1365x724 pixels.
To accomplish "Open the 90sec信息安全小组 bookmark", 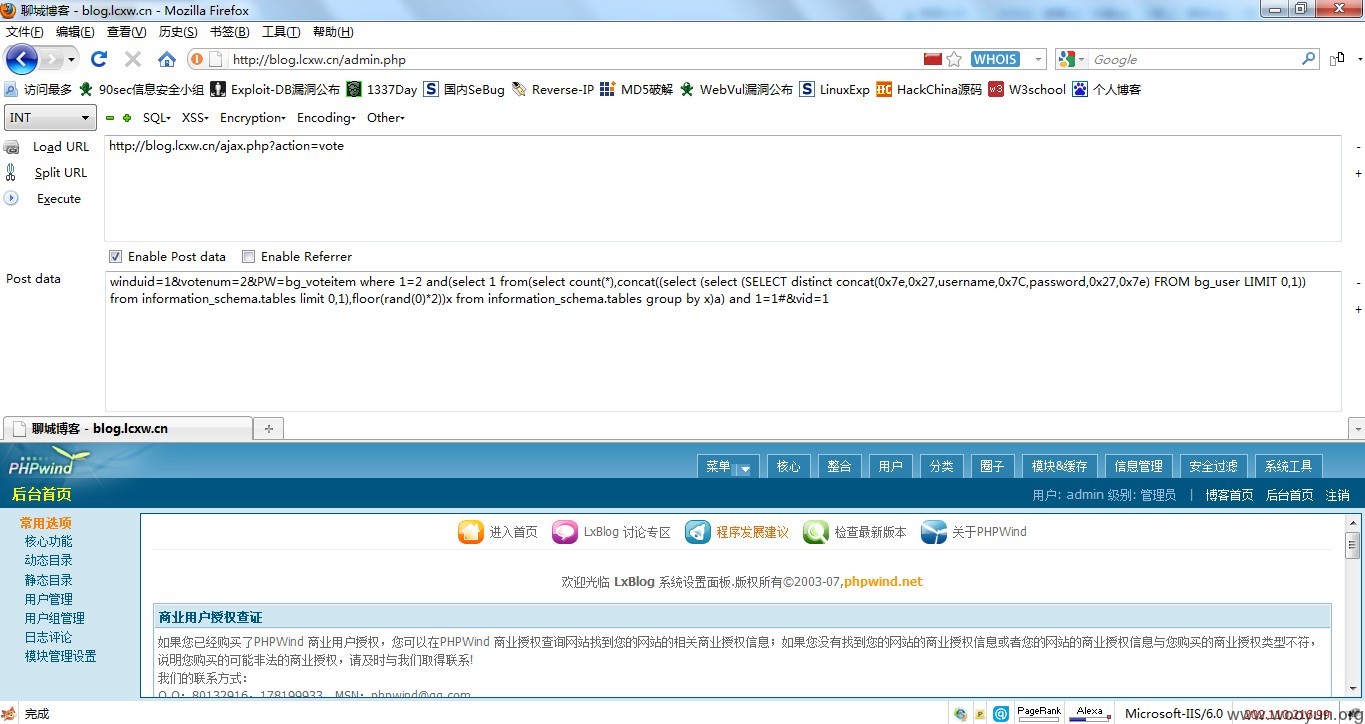I will (141, 89).
